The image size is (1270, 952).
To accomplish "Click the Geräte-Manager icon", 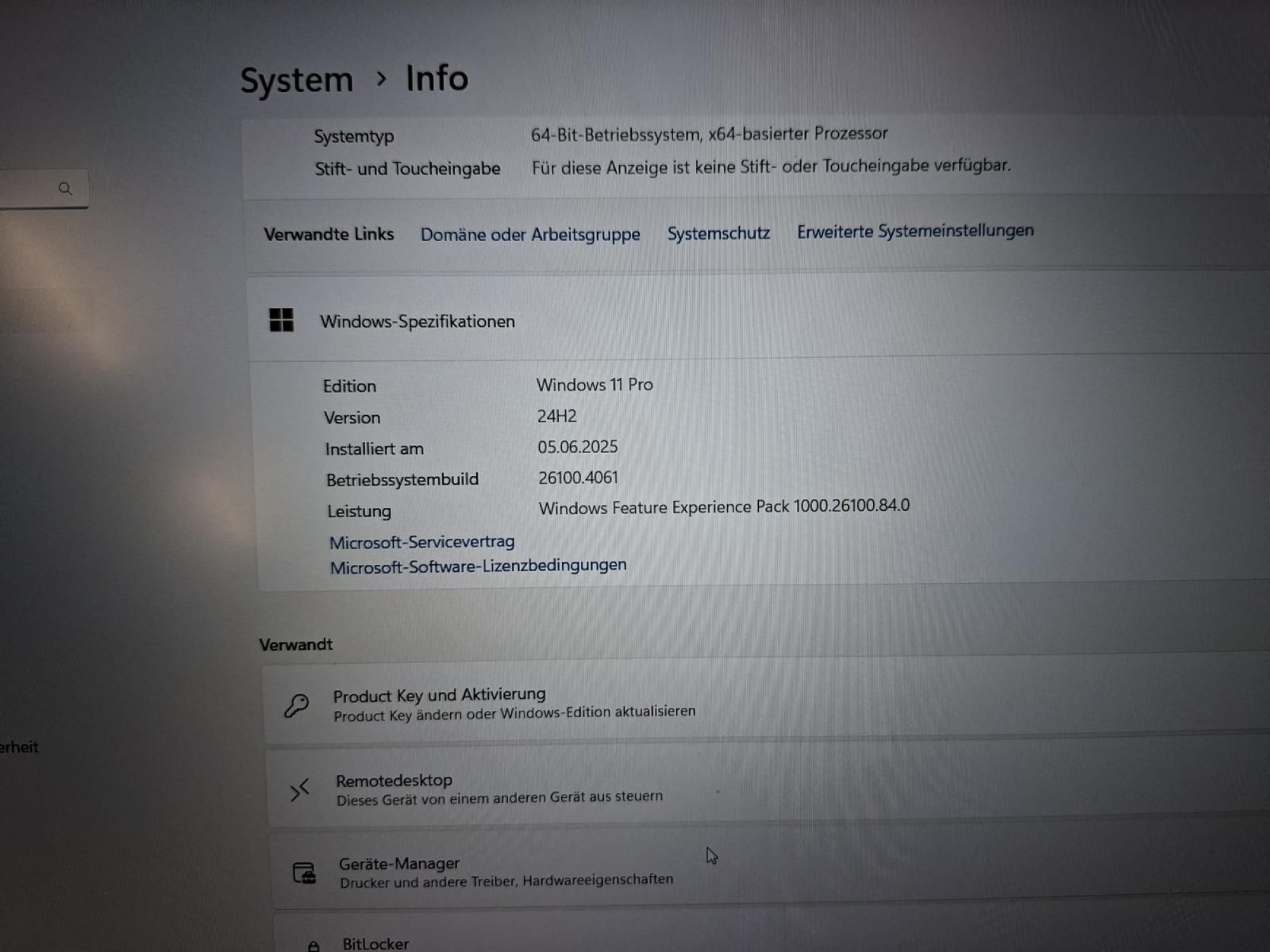I will [304, 873].
